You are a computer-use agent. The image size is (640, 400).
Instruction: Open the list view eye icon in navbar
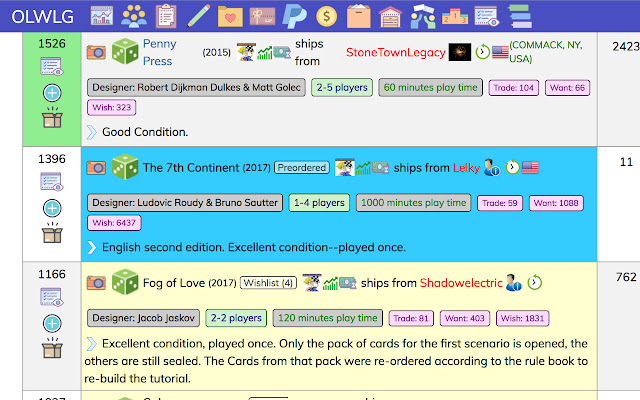(x=487, y=16)
